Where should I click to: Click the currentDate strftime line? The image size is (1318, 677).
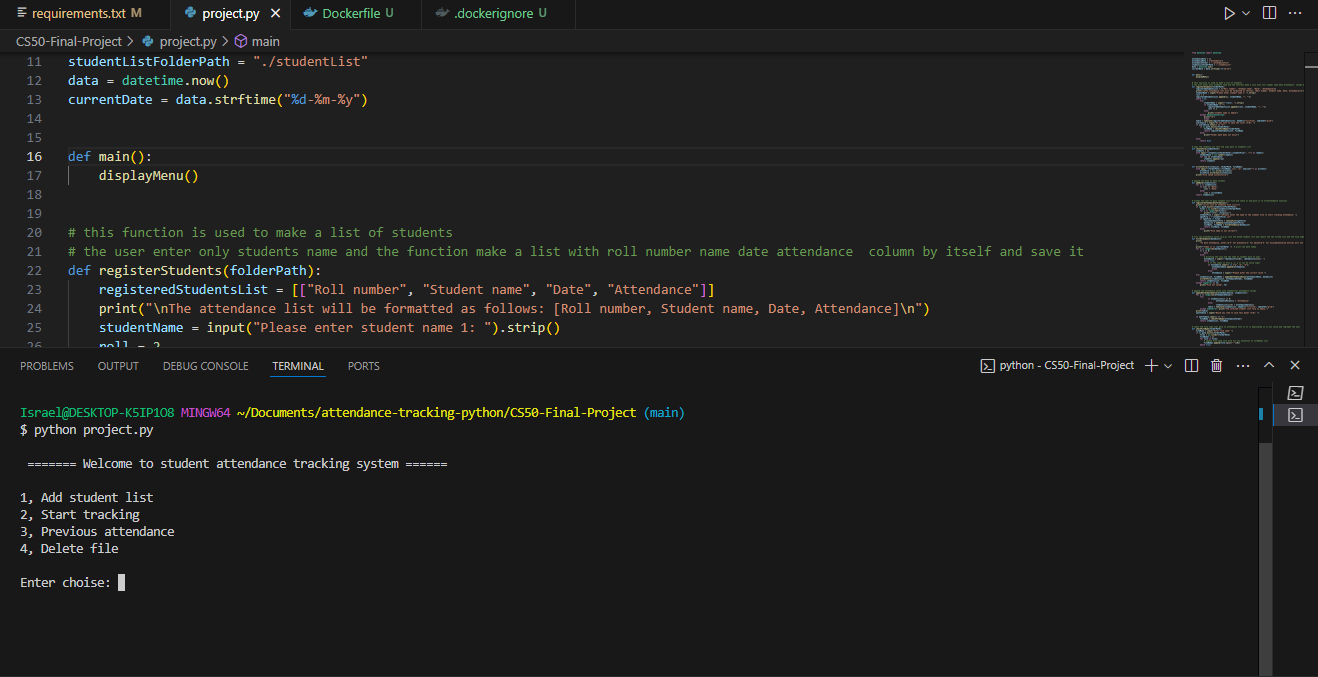click(x=218, y=100)
